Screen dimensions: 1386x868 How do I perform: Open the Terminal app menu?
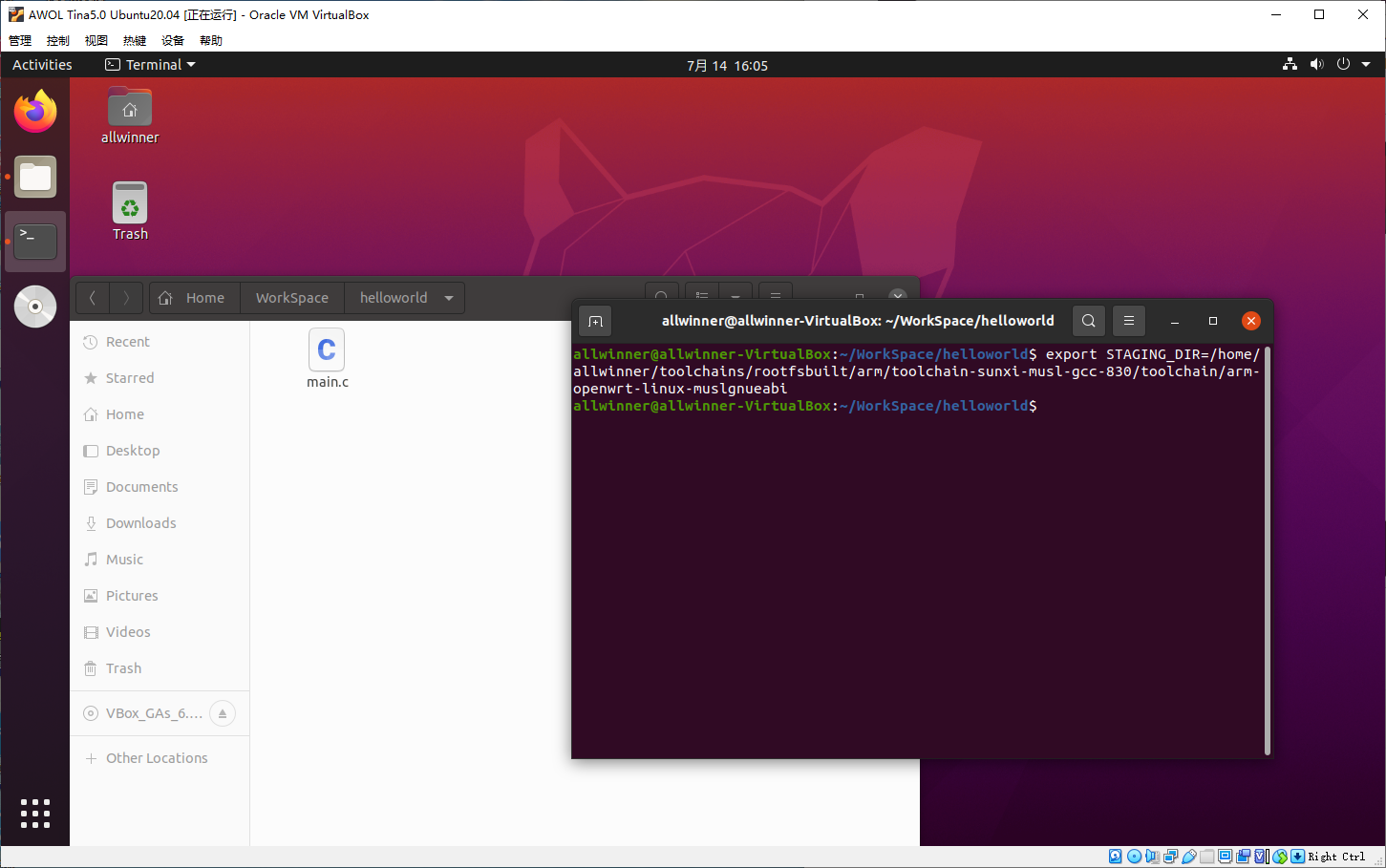tap(151, 65)
